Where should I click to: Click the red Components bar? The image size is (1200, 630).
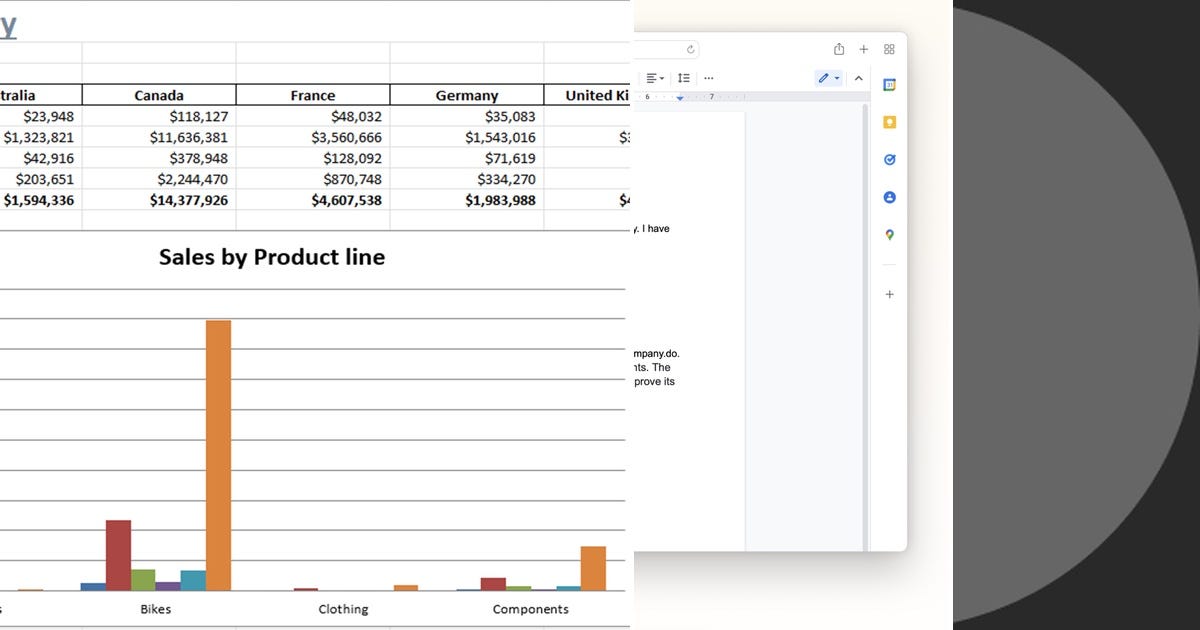493,584
